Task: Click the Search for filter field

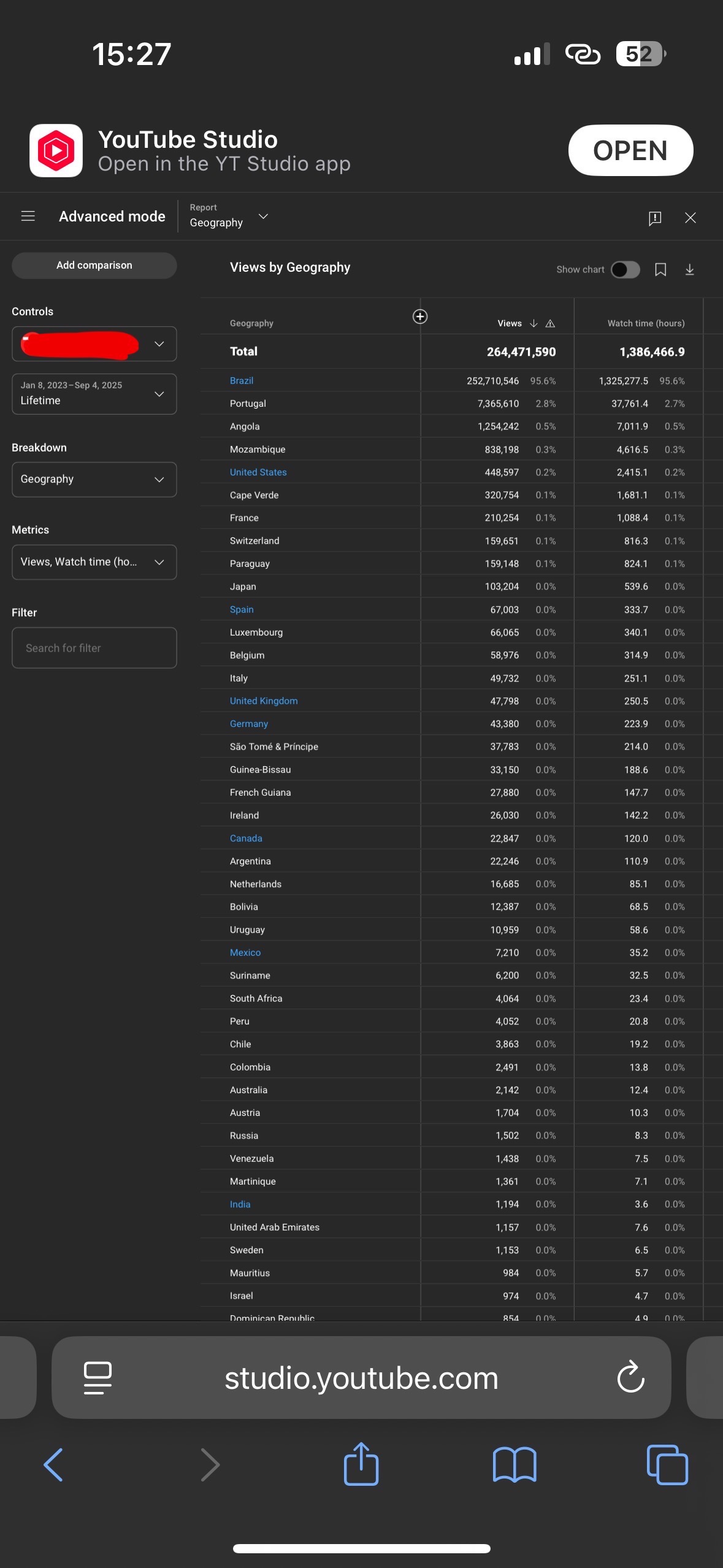Action: [94, 648]
